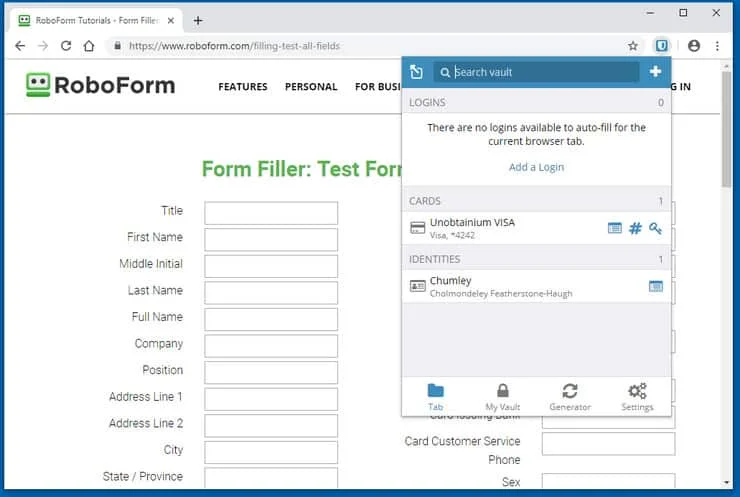Click the City input field
Screen dimensions: 740x497
coord(271,452)
